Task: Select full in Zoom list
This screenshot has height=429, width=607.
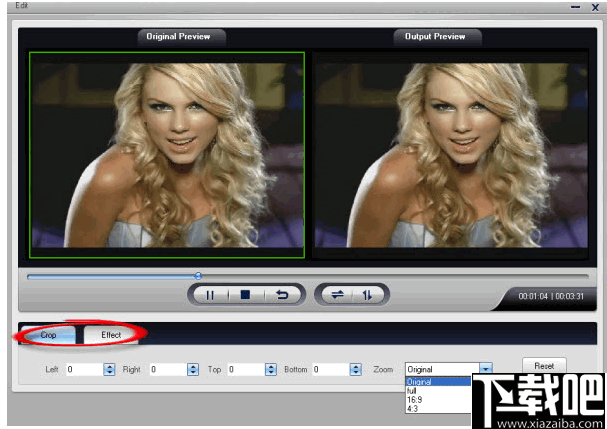Action: coord(438,391)
